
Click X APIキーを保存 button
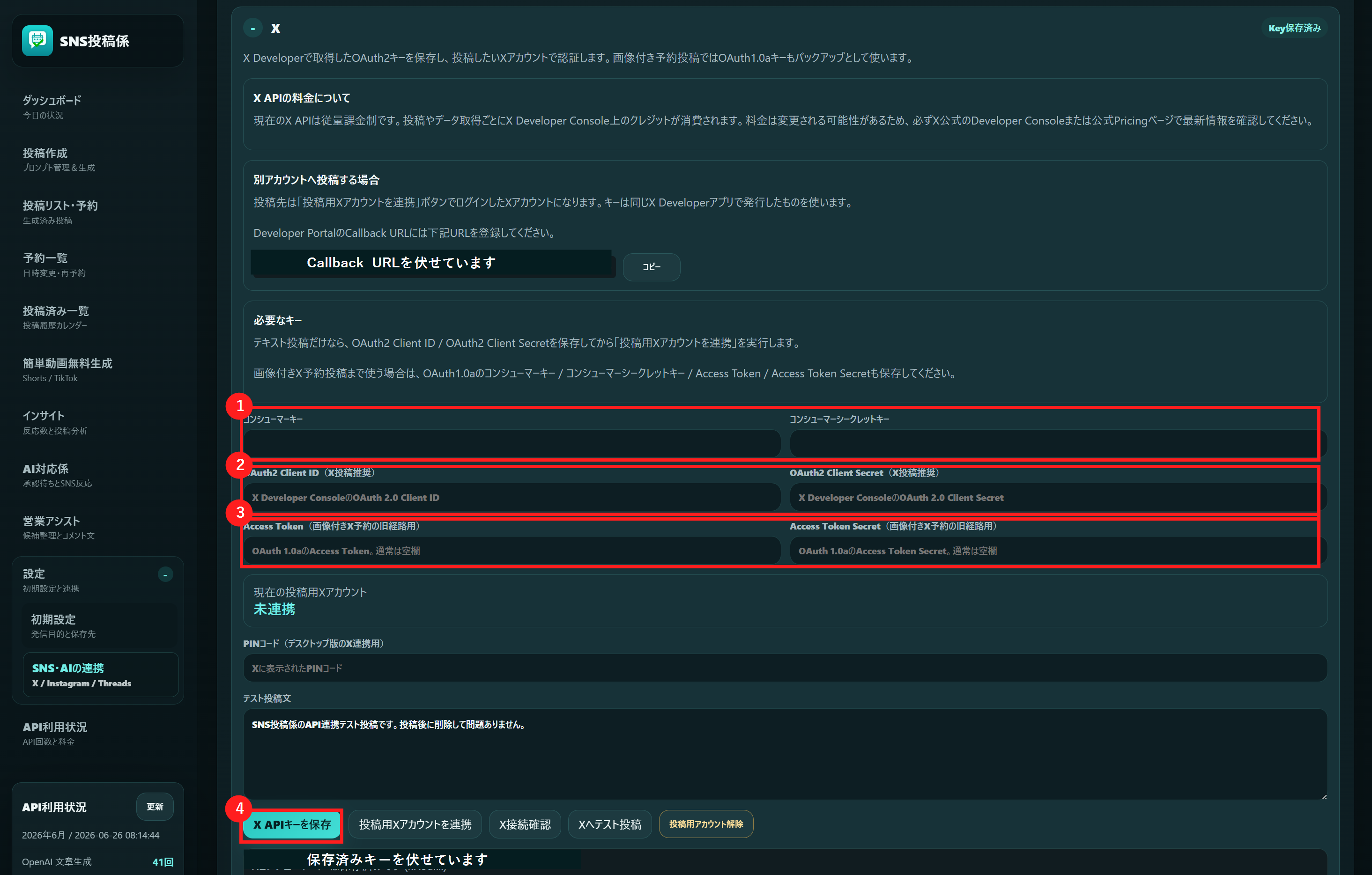click(x=292, y=824)
